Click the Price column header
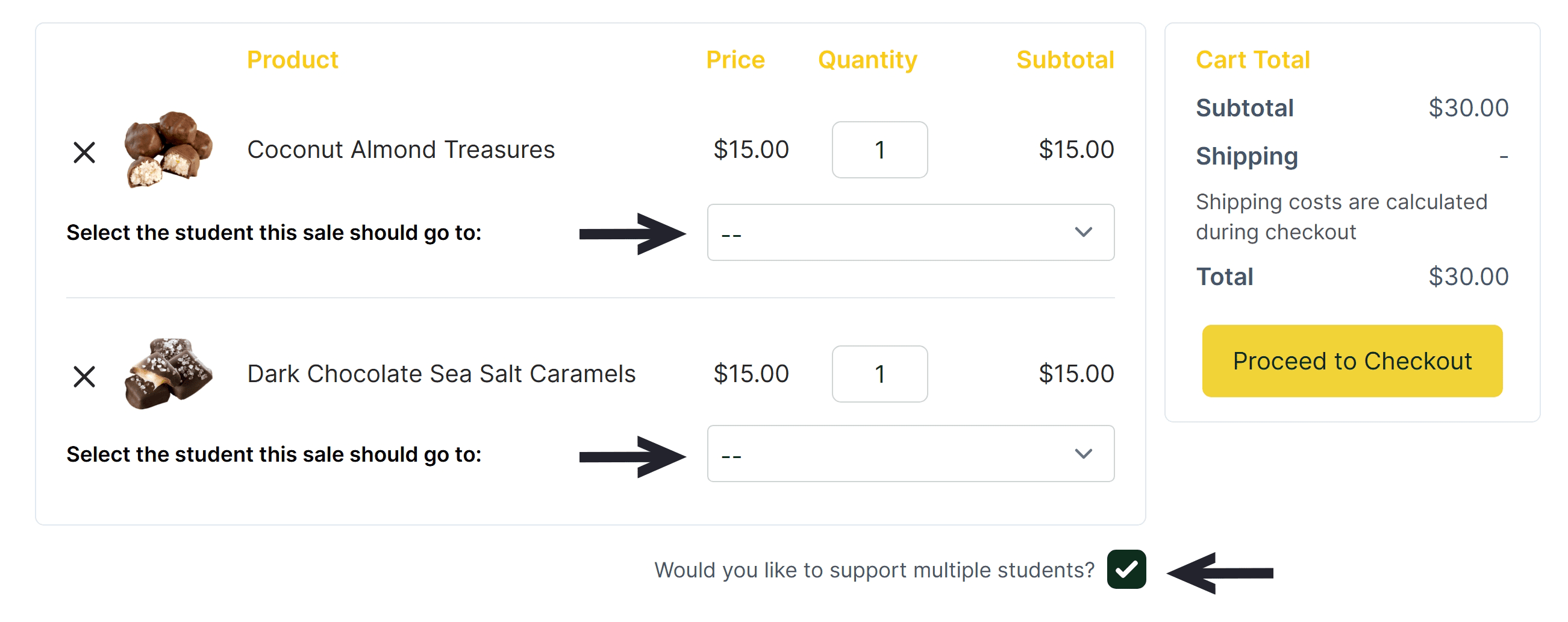 [736, 59]
